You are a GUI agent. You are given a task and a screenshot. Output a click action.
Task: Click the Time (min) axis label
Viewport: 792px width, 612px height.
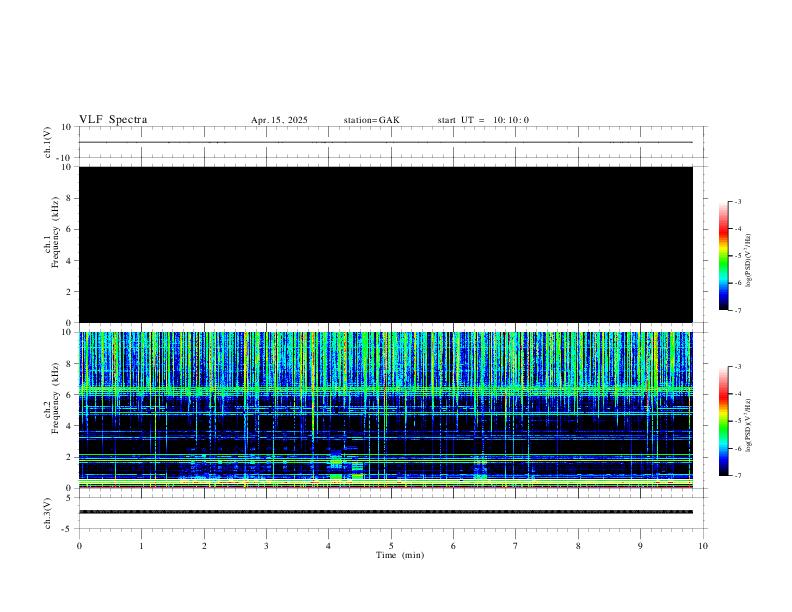(x=402, y=554)
